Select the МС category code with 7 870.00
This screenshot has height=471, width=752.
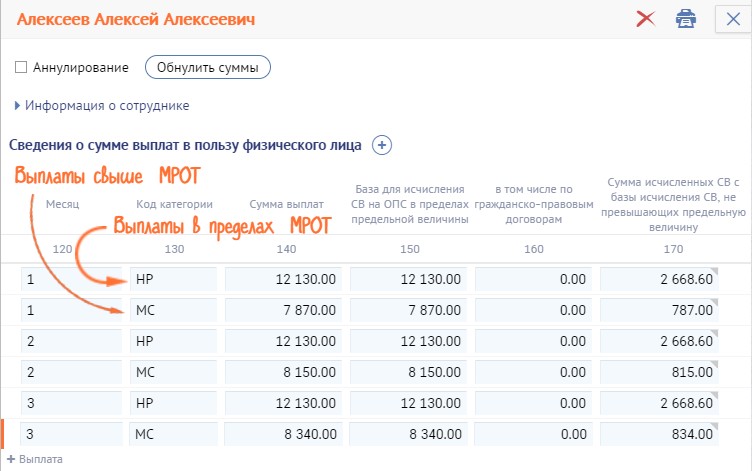172,311
